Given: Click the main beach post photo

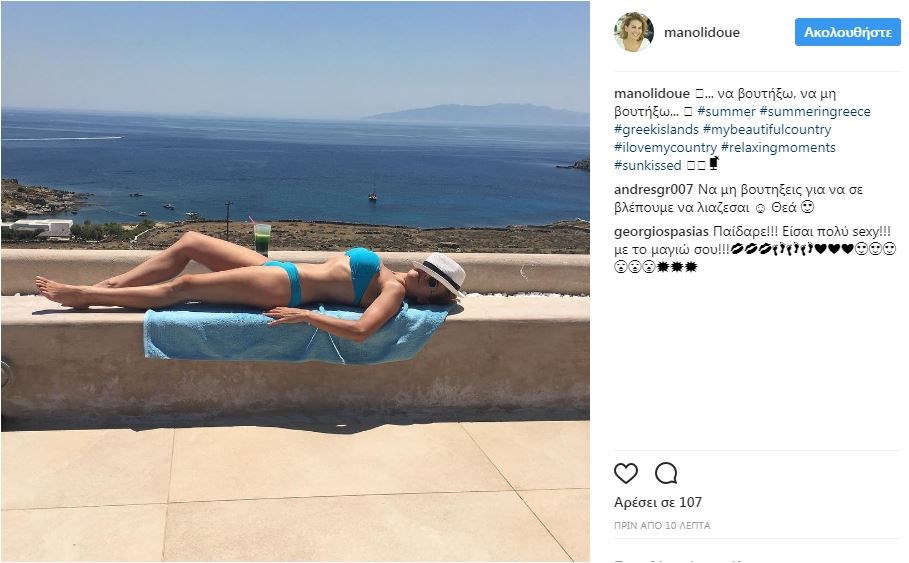Looking at the screenshot, I should 295,281.
